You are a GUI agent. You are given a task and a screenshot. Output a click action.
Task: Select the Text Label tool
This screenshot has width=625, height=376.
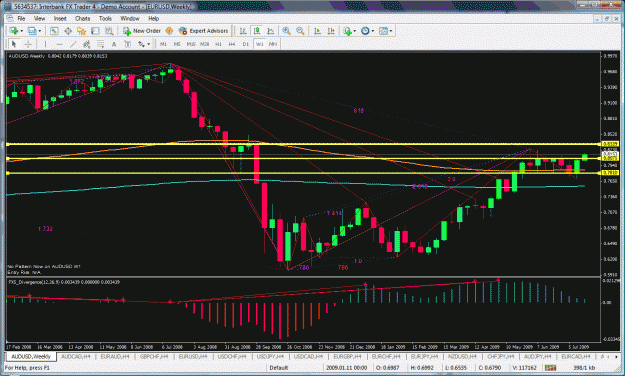click(128, 44)
